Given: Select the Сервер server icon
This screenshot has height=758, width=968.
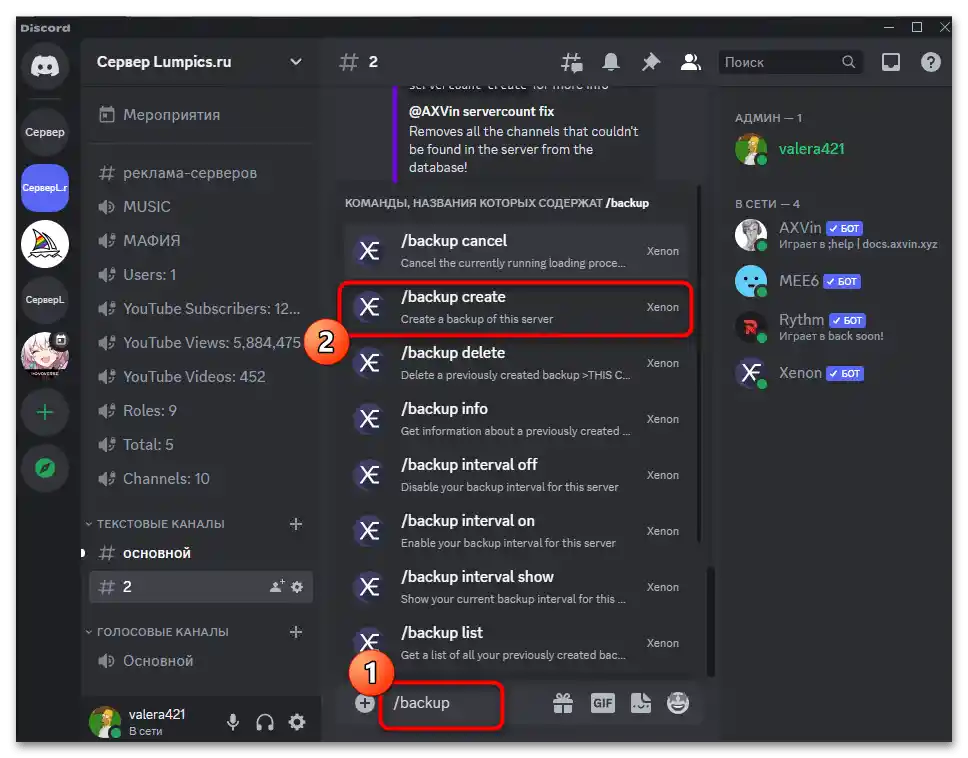Looking at the screenshot, I should (45, 132).
